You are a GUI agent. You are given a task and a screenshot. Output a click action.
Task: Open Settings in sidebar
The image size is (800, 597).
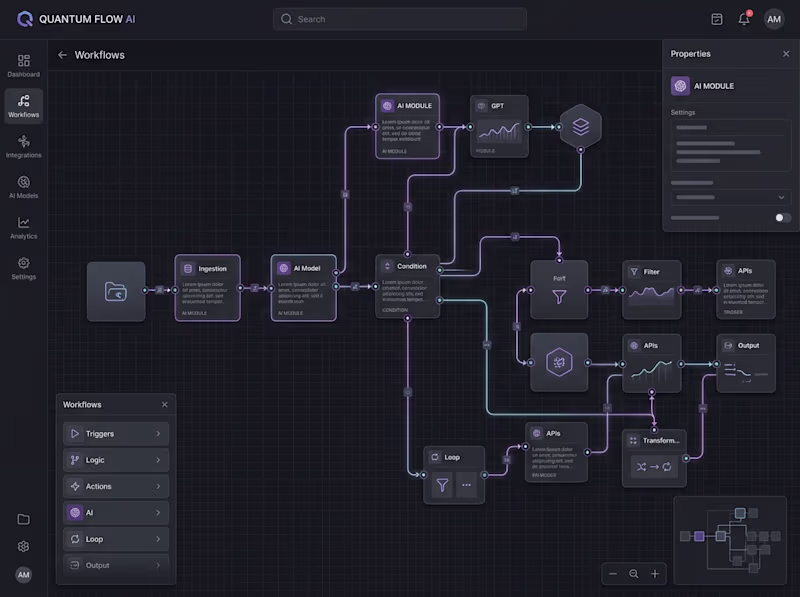click(23, 268)
